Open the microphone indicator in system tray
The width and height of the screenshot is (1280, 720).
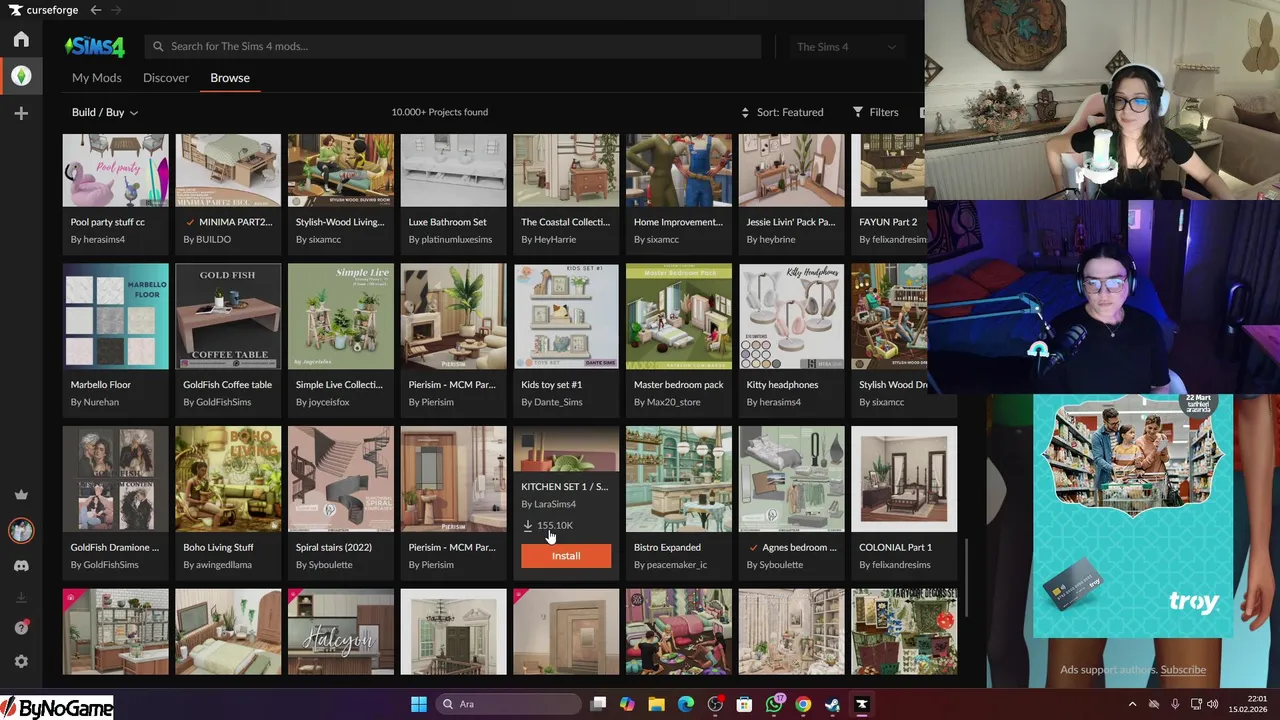tap(1175, 704)
